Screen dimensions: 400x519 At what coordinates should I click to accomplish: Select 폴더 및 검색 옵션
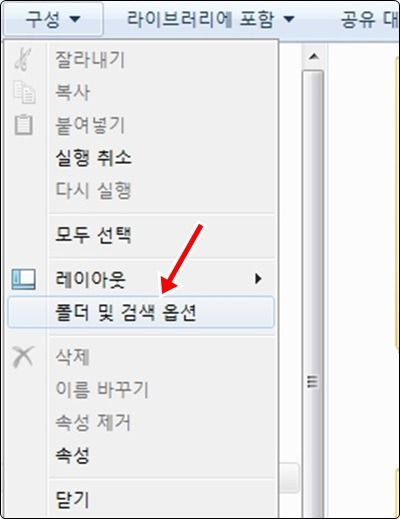coord(141,313)
